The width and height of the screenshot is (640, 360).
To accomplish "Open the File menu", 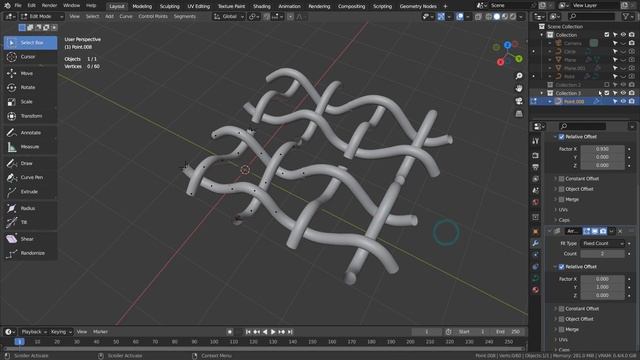I will [x=18, y=6].
